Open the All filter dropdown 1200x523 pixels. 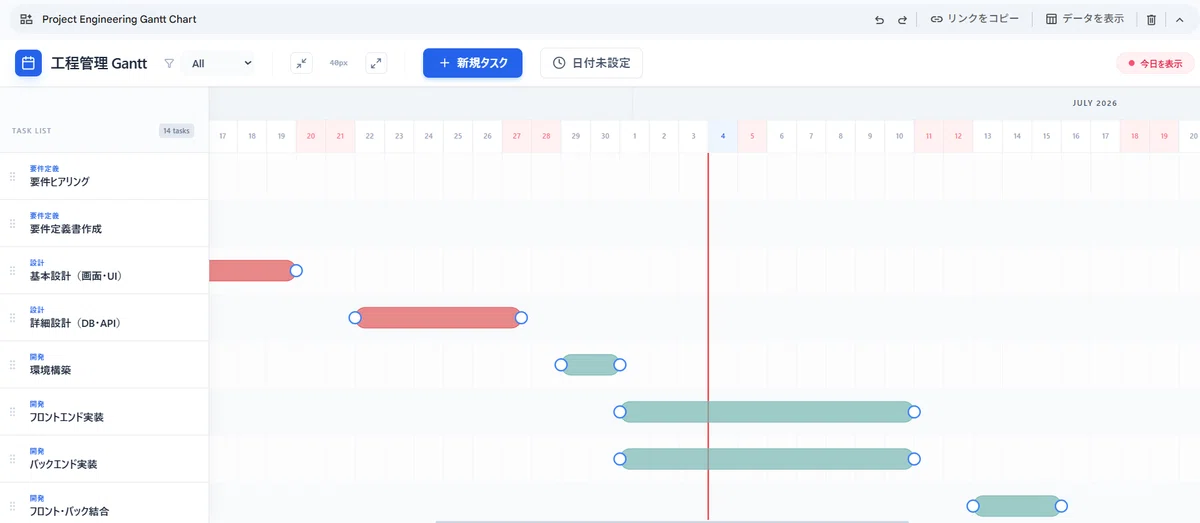[x=218, y=63]
